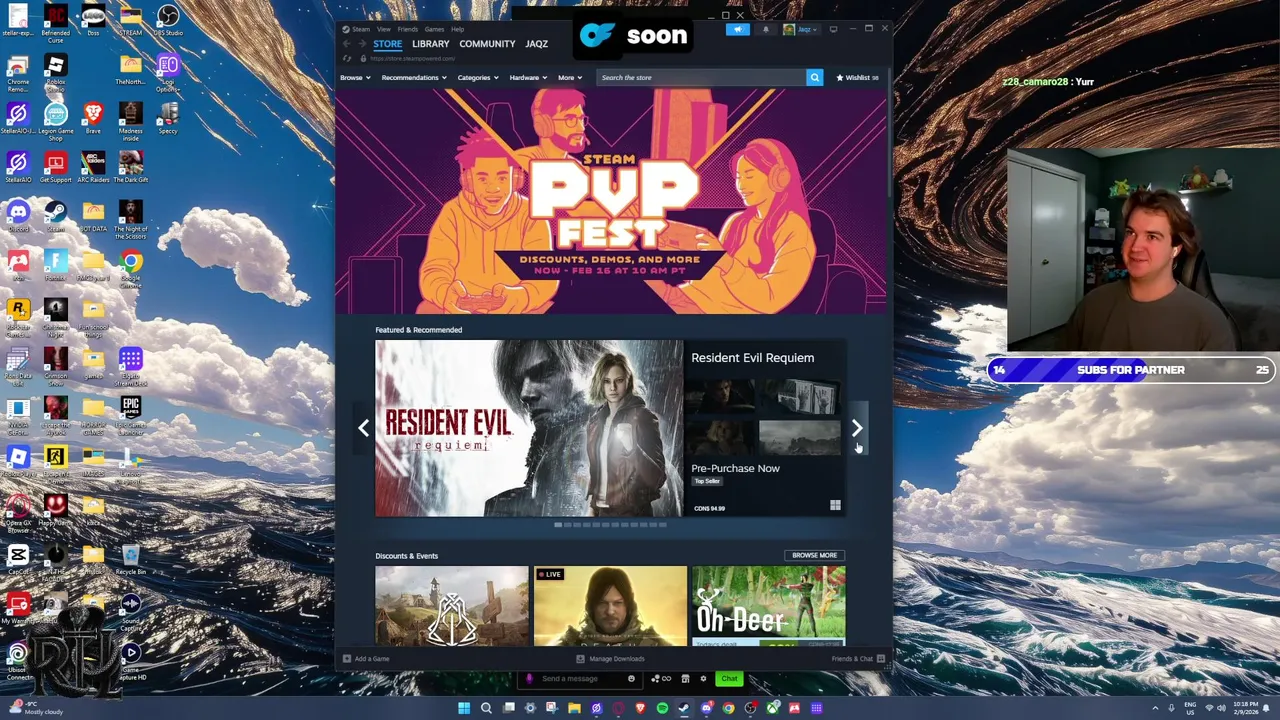This screenshot has width=1280, height=720.
Task: Go back using Steam's back arrow
Action: point(347,44)
